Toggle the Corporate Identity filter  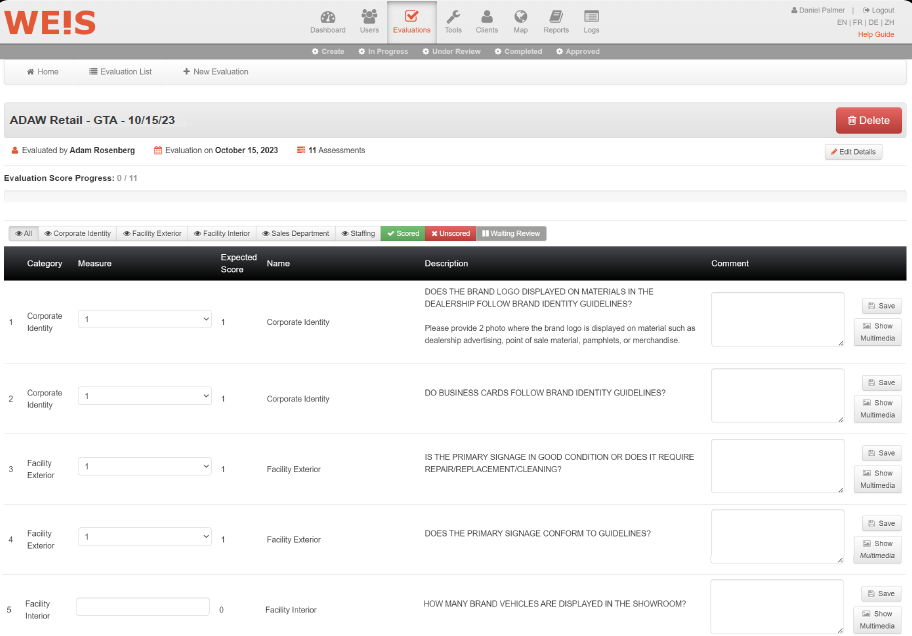click(77, 234)
